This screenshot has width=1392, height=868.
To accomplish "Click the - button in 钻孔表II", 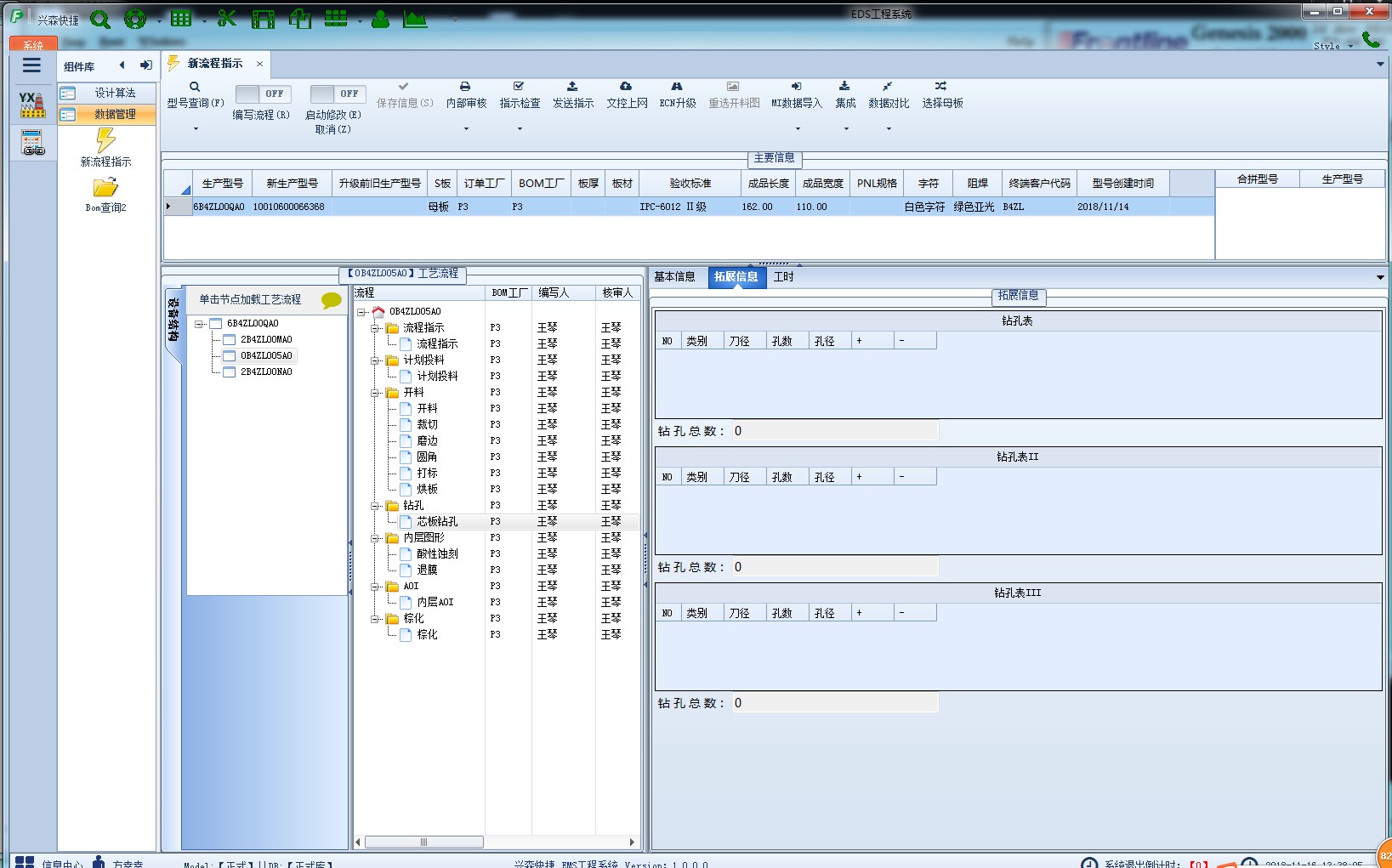I will coord(915,477).
